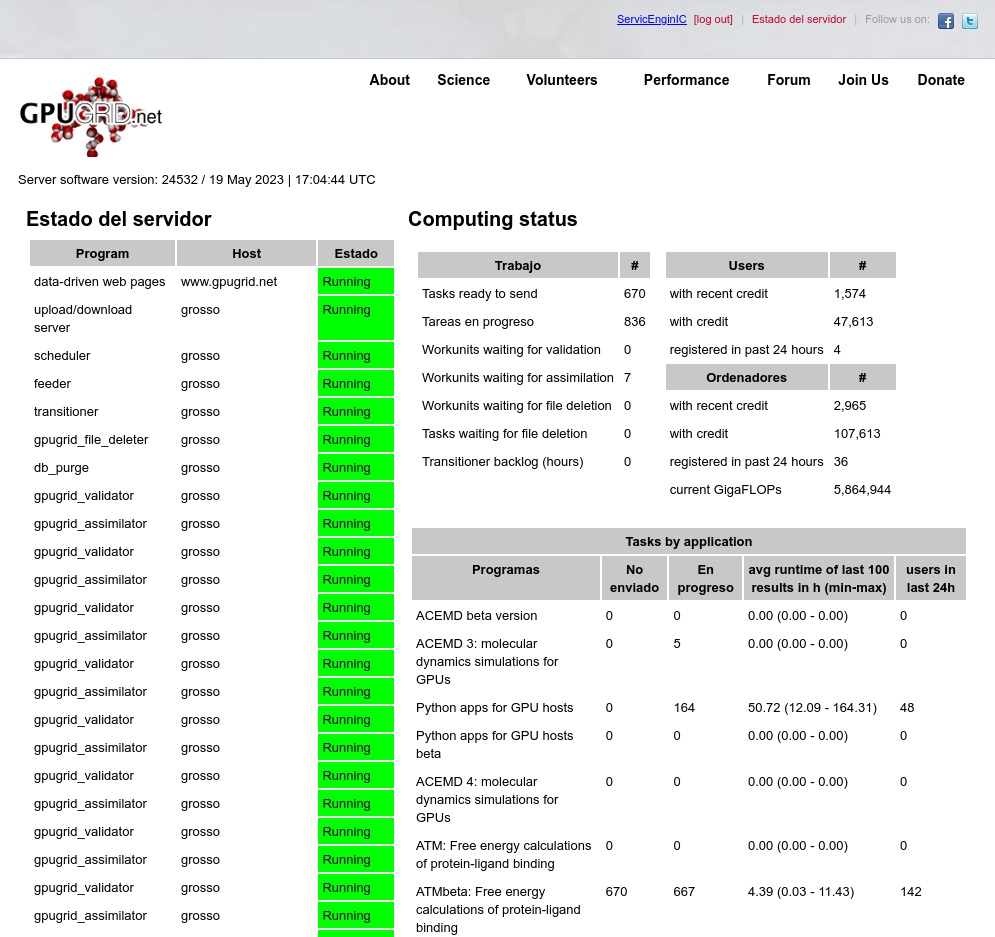Go to the Forum page
The width and height of the screenshot is (995, 937).
788,80
